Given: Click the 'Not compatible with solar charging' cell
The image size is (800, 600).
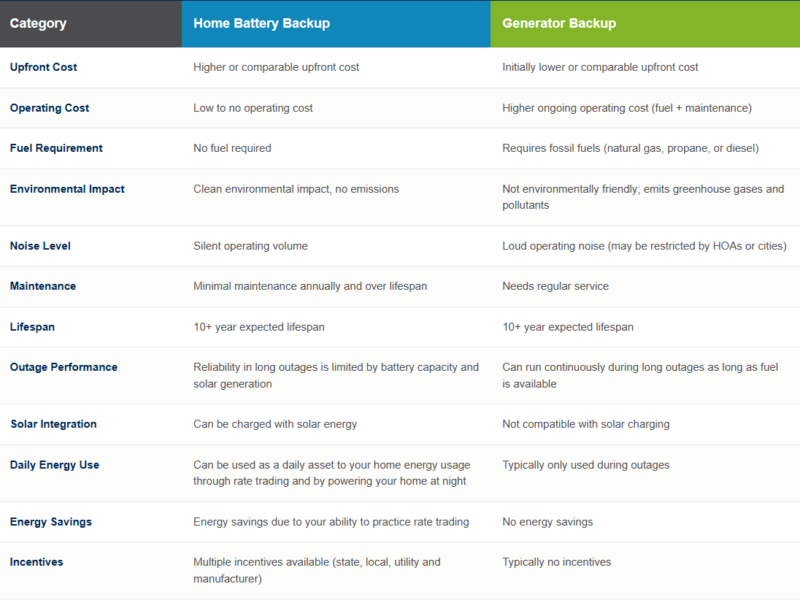Looking at the screenshot, I should 586,424.
